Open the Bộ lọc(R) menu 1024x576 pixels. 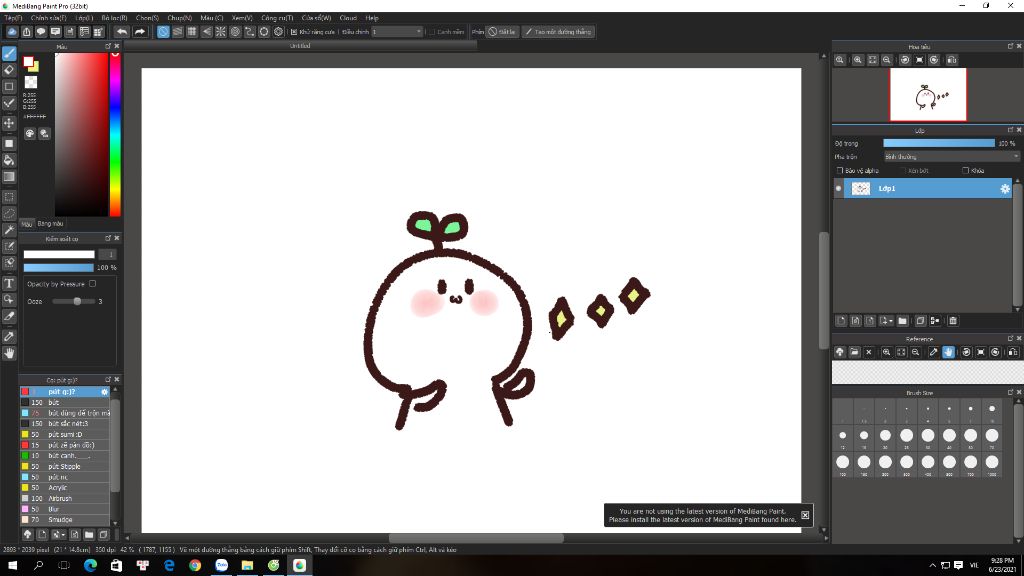click(x=114, y=18)
